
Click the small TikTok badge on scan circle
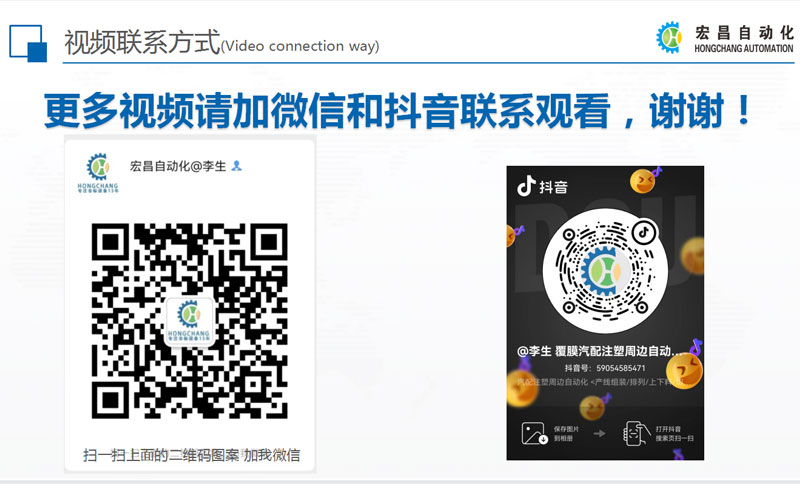pos(644,233)
